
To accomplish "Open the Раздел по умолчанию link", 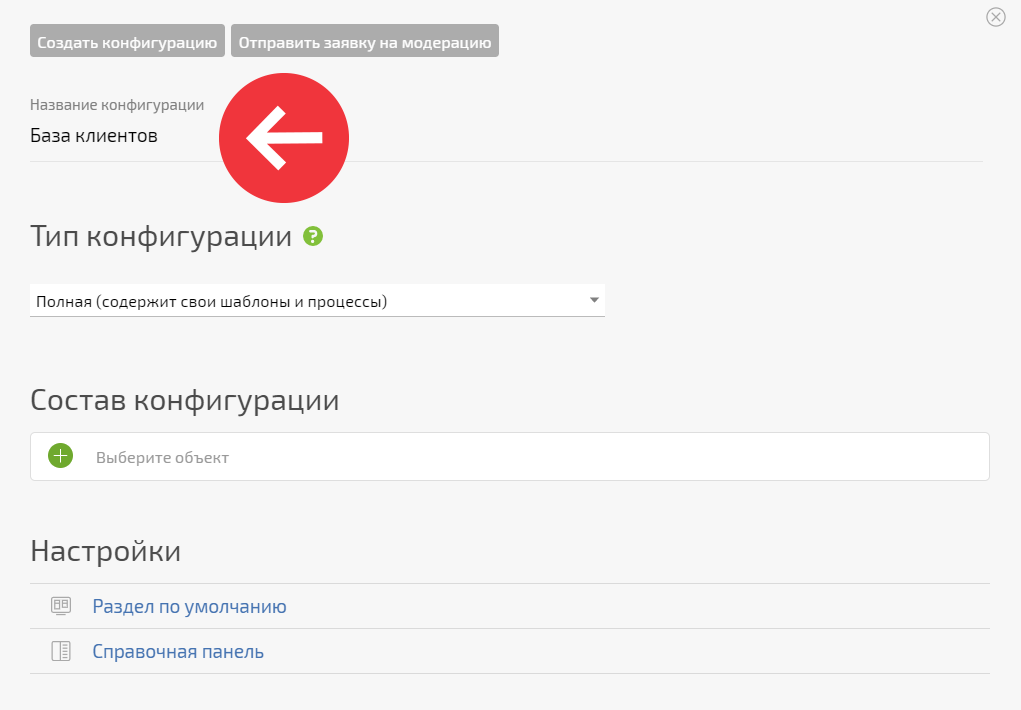I will click(x=189, y=606).
